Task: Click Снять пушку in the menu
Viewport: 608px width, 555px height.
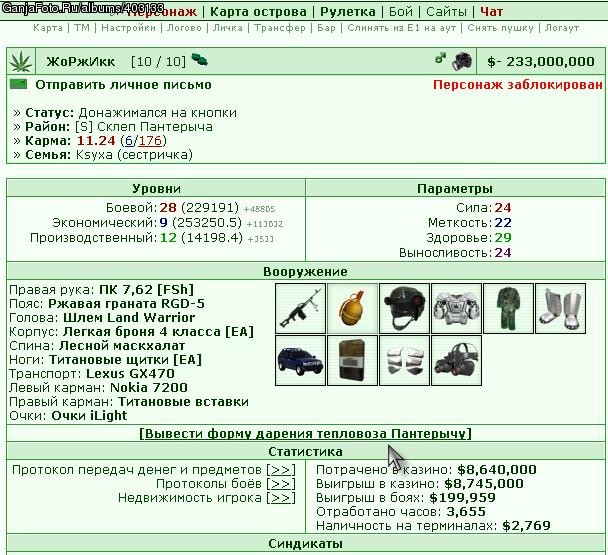Action: (501, 28)
